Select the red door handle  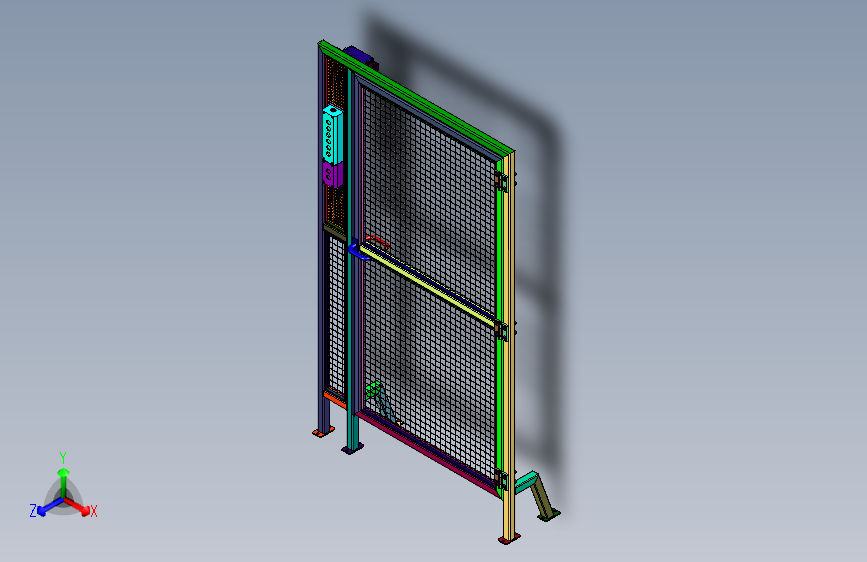pyautogui.click(x=377, y=242)
